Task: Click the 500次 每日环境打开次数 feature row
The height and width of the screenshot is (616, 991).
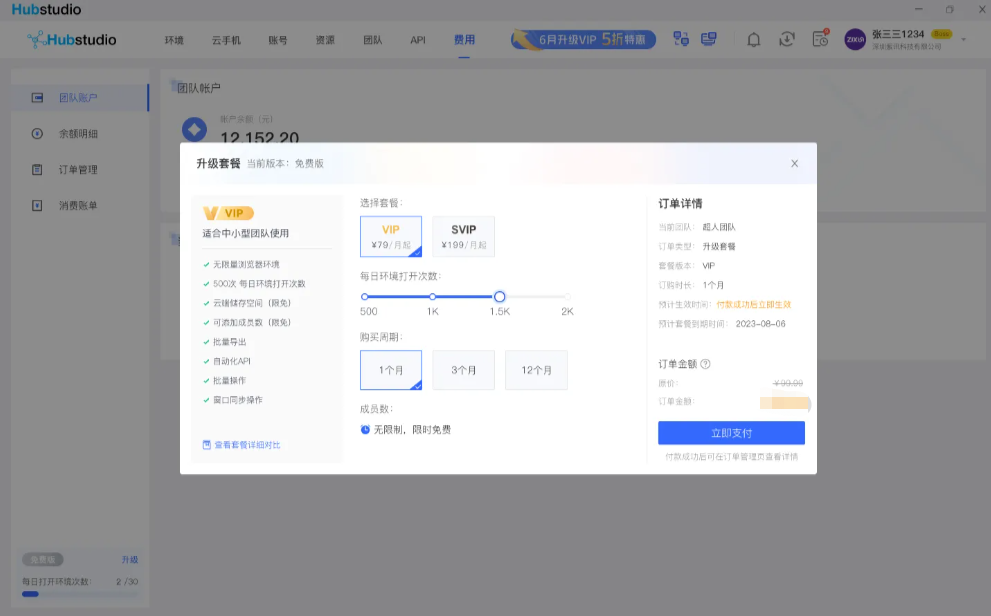Action: (254, 284)
